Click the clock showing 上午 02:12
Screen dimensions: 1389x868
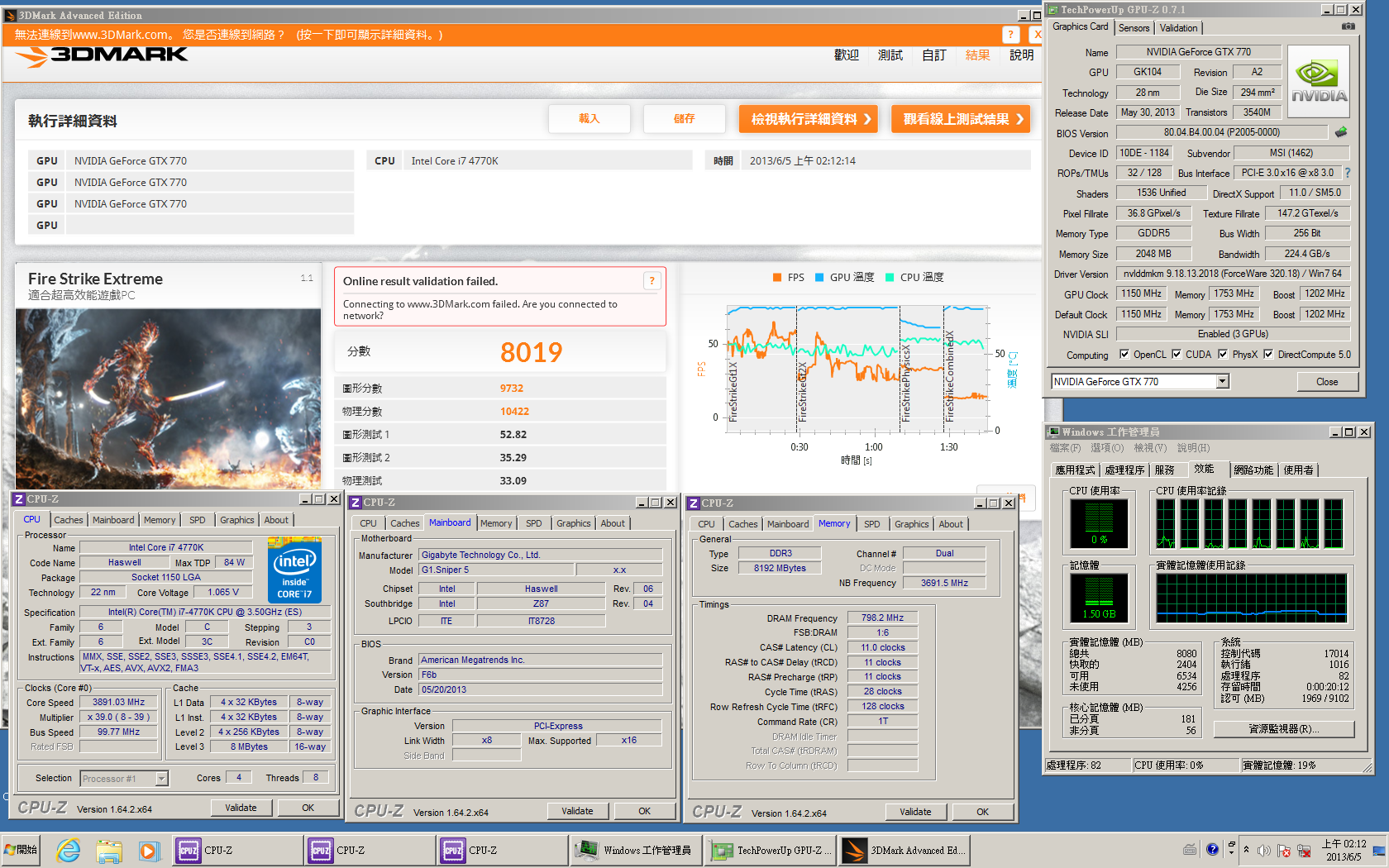click(1344, 844)
